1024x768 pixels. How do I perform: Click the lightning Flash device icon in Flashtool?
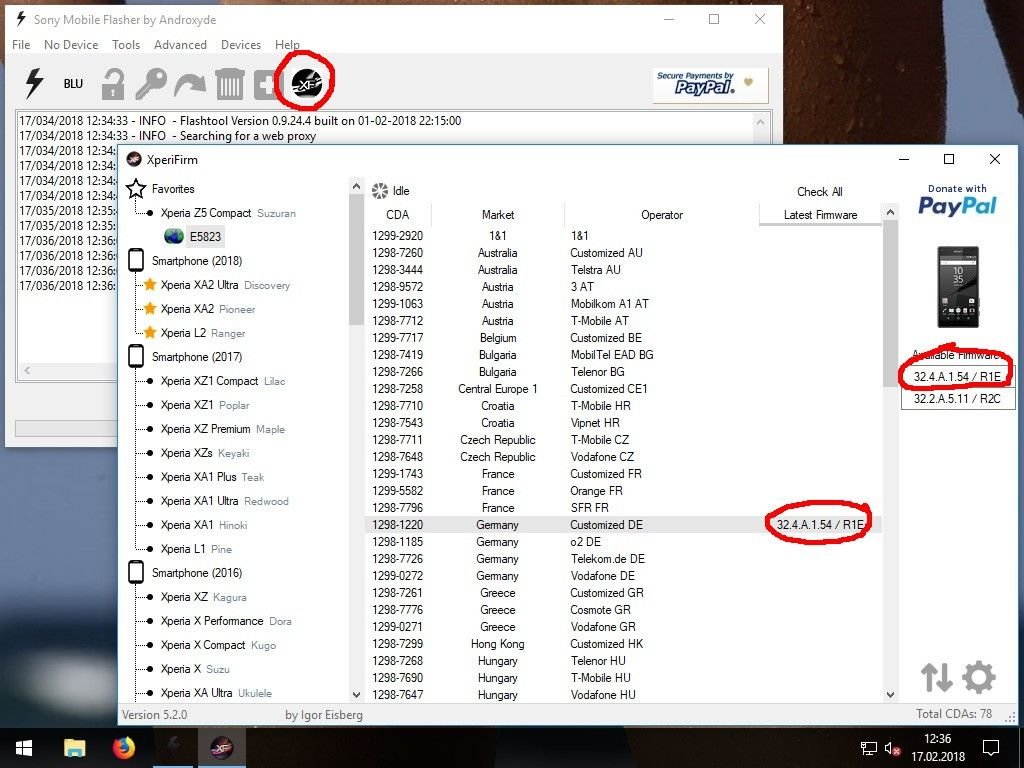coord(34,83)
